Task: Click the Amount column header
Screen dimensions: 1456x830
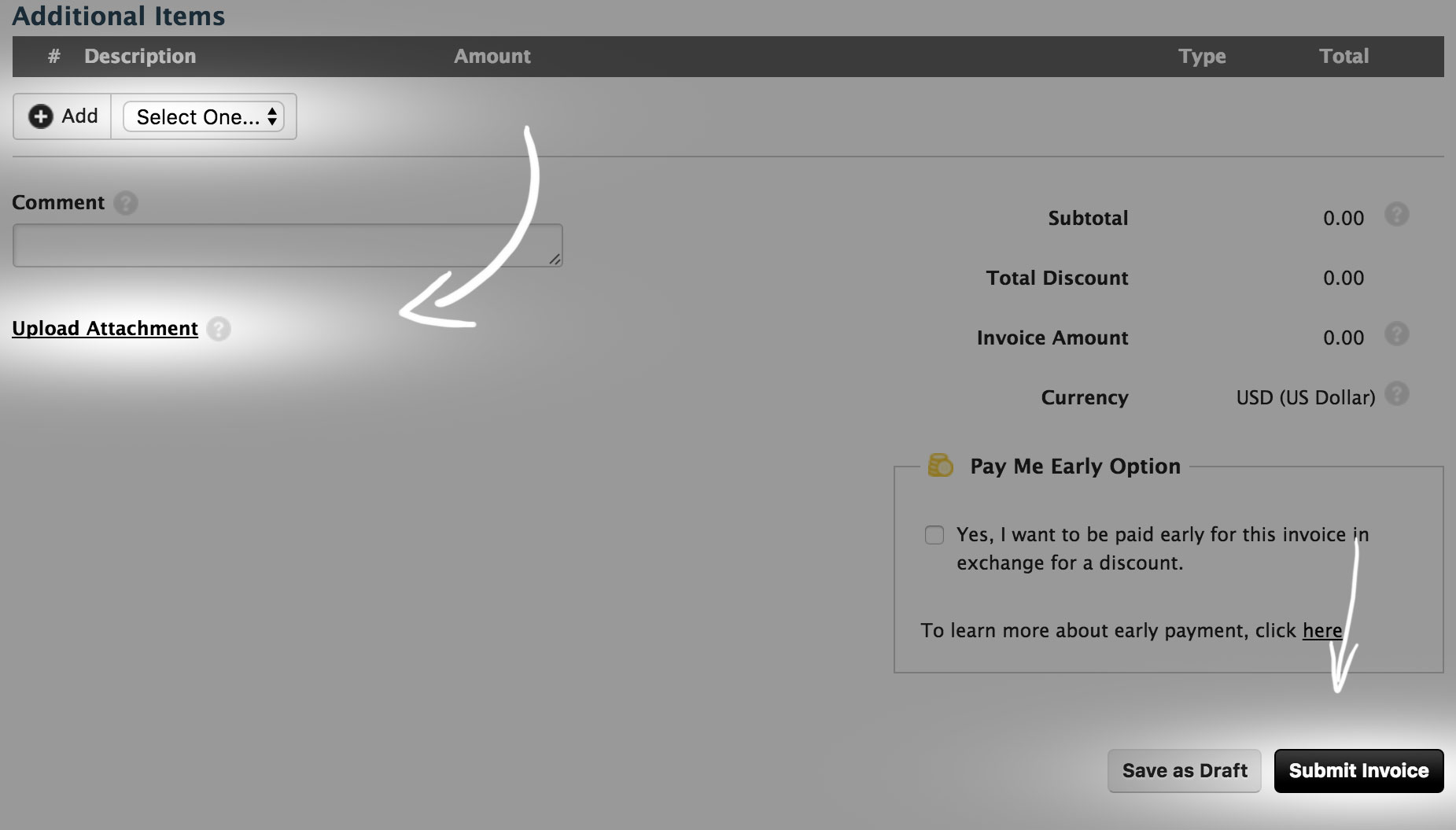Action: pos(492,57)
